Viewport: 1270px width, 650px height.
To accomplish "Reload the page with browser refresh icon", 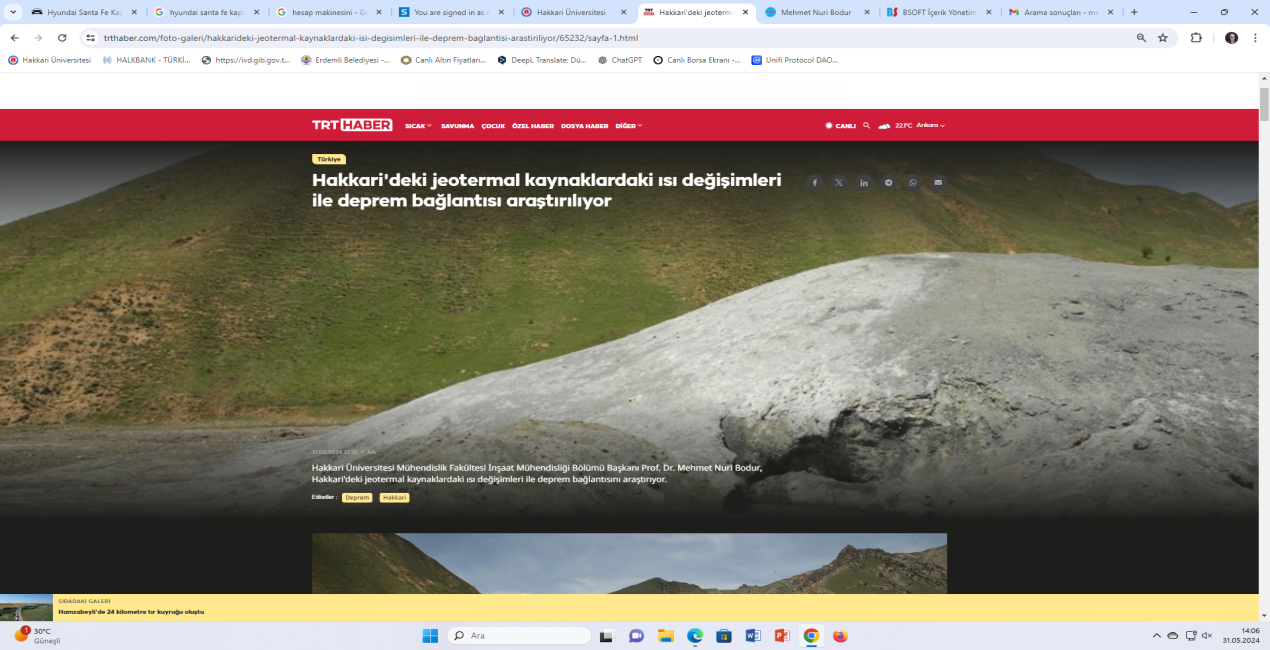I will (62, 38).
